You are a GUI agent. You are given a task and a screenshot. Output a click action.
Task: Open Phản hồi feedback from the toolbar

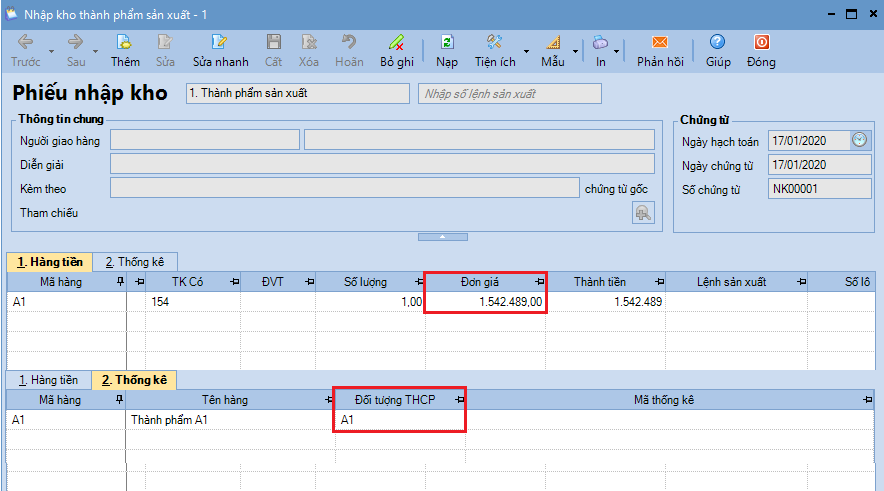659,43
